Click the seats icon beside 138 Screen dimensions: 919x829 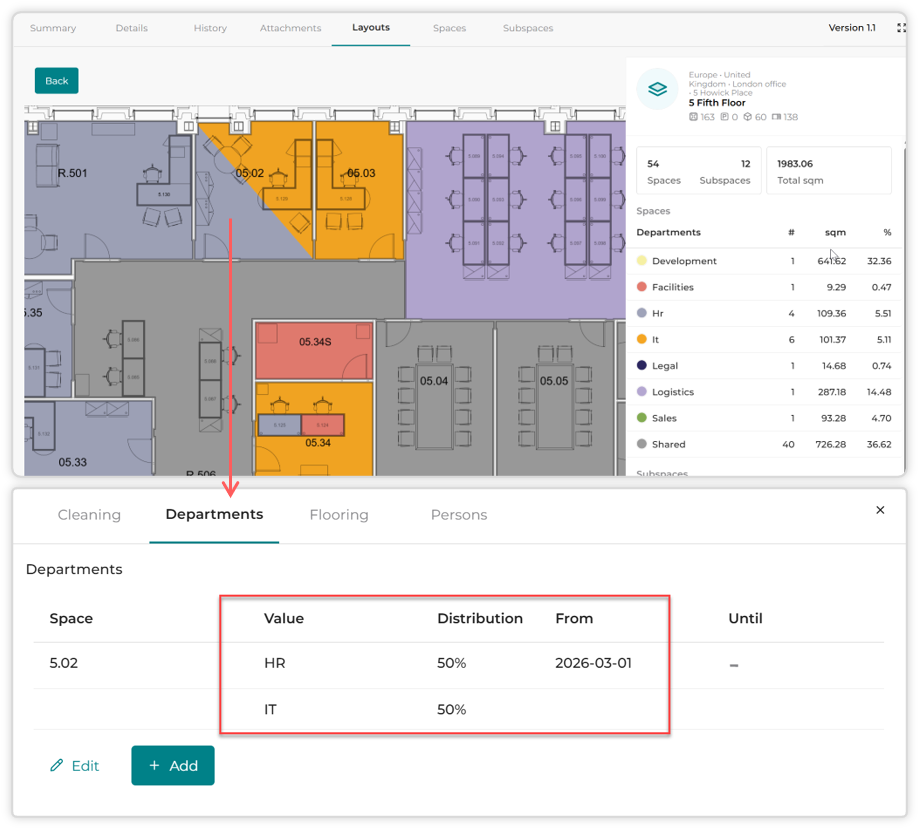click(776, 117)
